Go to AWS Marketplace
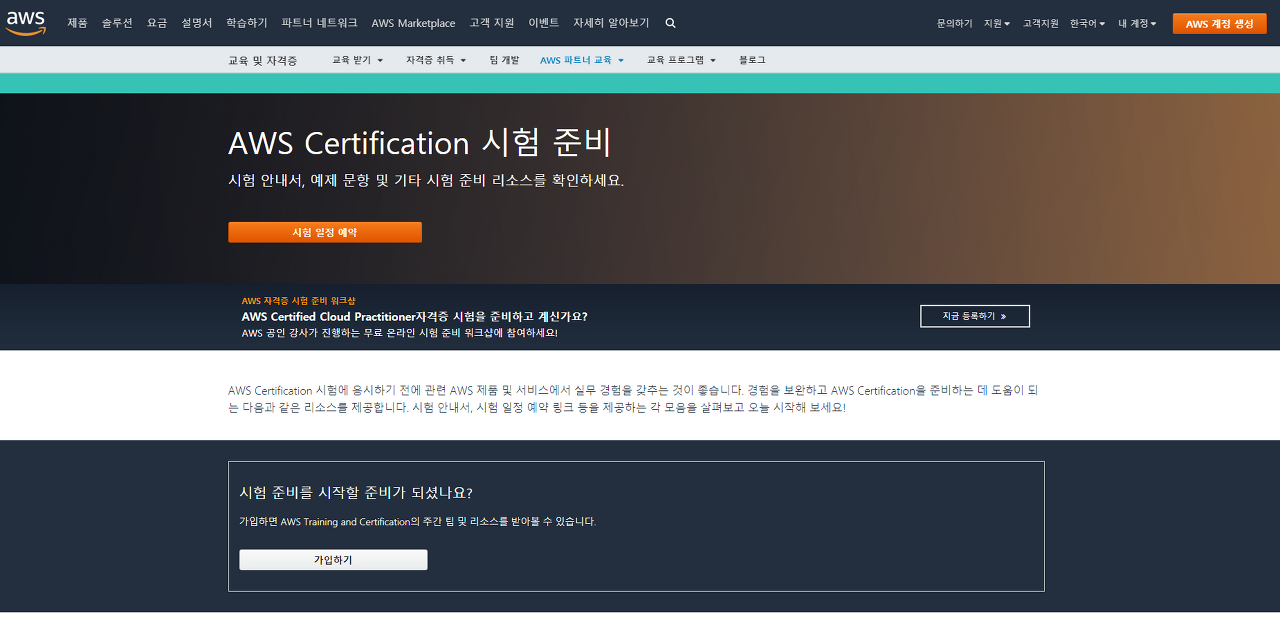 [413, 23]
